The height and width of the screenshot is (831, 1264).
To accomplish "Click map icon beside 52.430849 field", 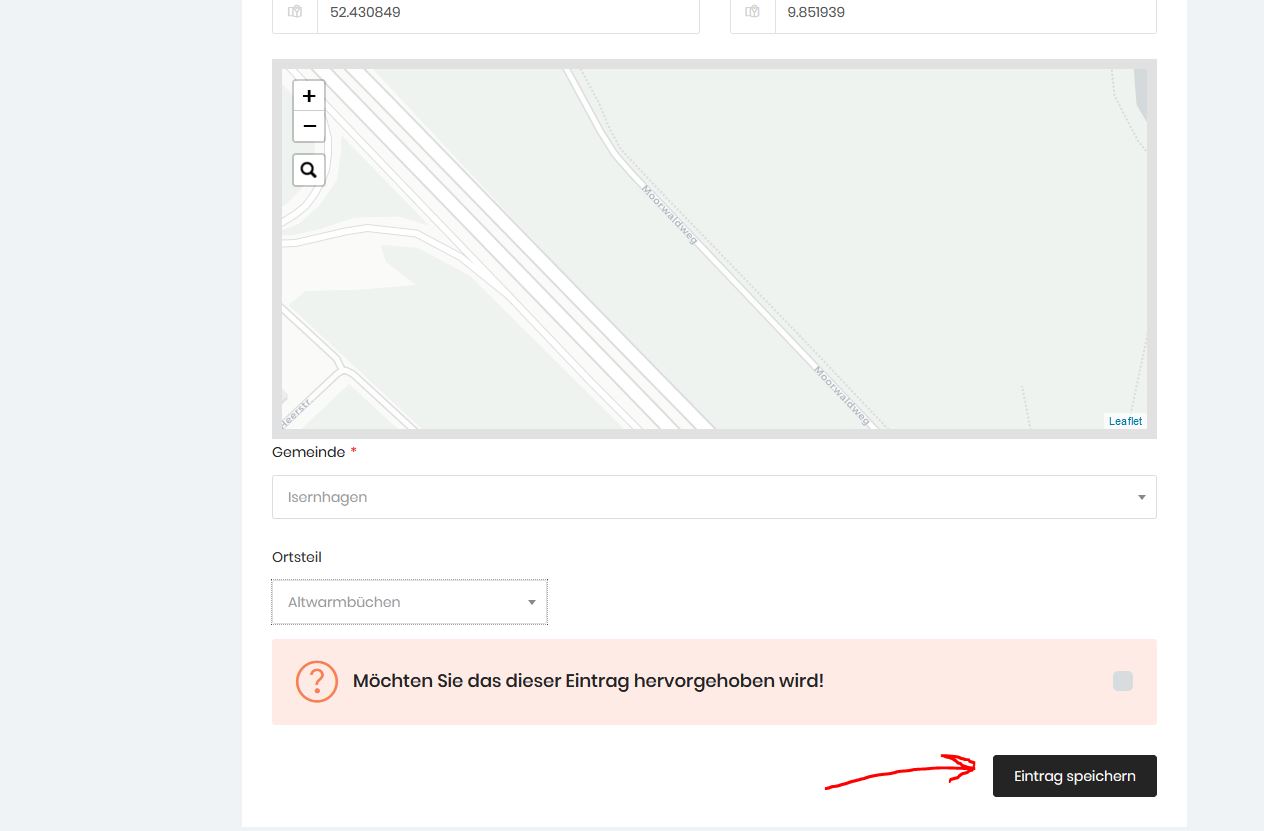I will (295, 13).
